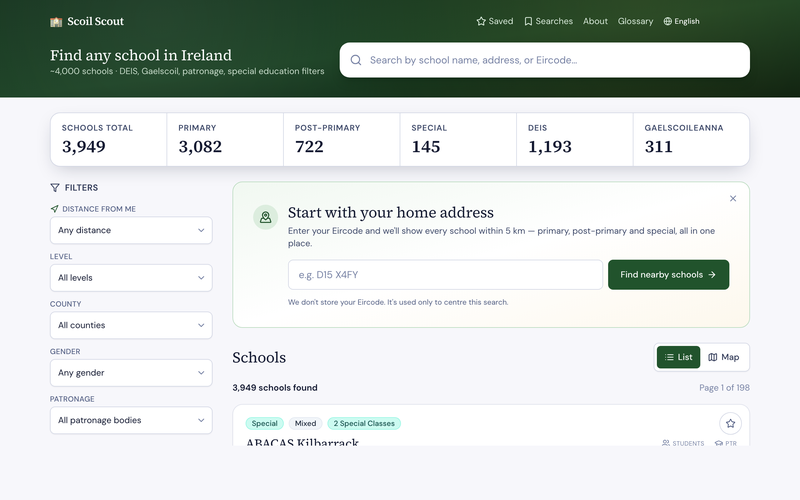Save ABACAS Kilbarrack with star button
800x500 pixels.
click(730, 423)
